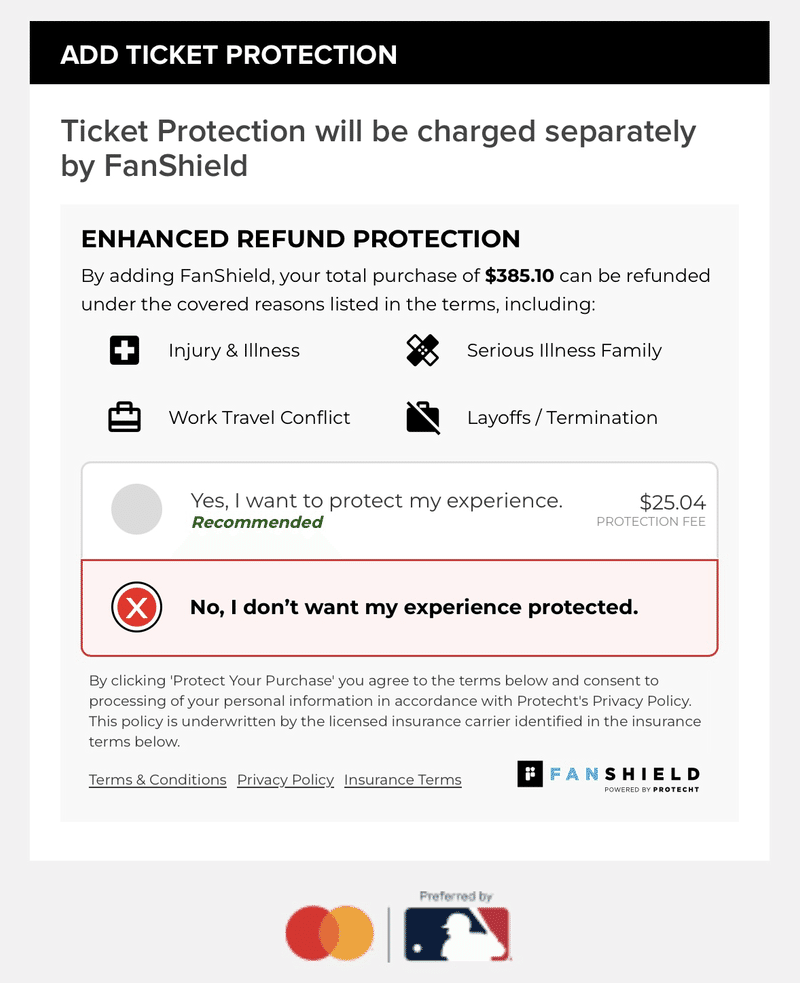
Task: Click the Powered by Protecht text
Action: (x=651, y=789)
